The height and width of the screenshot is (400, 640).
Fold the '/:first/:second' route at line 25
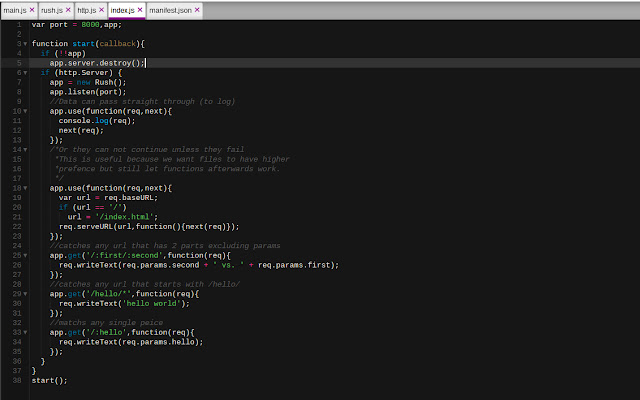click(25, 256)
